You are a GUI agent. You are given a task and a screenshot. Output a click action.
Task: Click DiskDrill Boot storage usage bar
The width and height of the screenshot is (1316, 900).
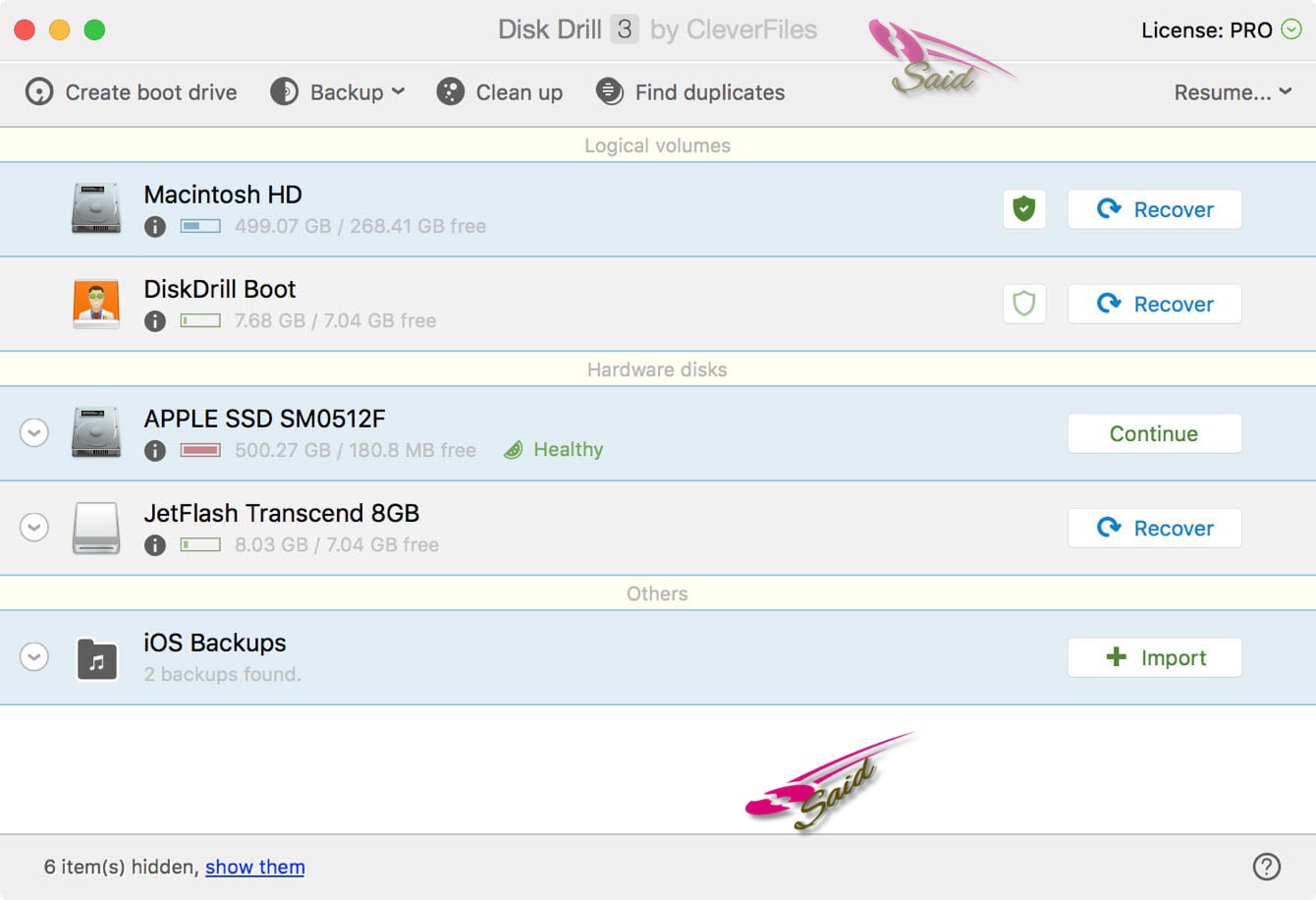[200, 320]
